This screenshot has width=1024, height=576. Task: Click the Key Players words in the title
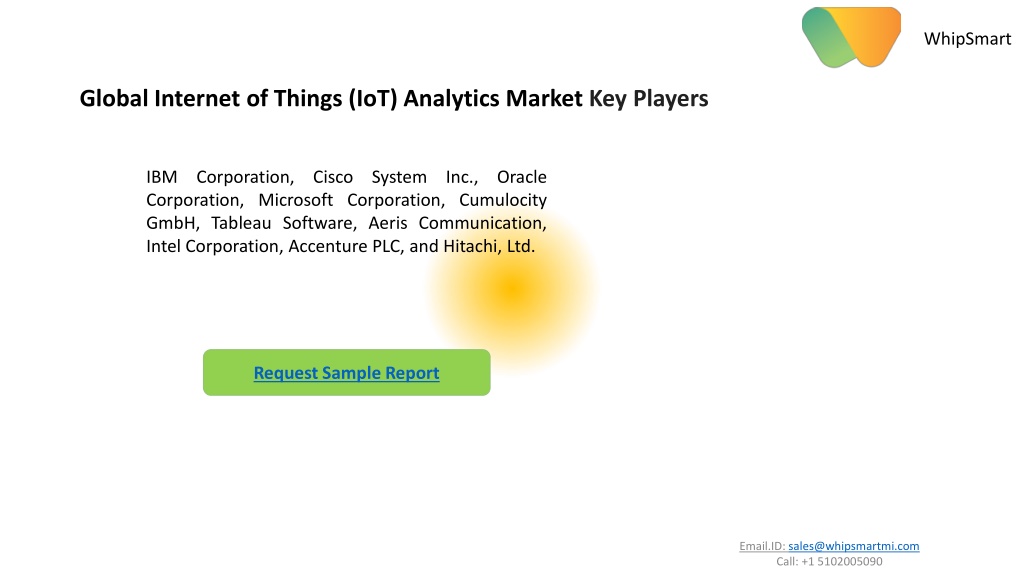tap(648, 99)
